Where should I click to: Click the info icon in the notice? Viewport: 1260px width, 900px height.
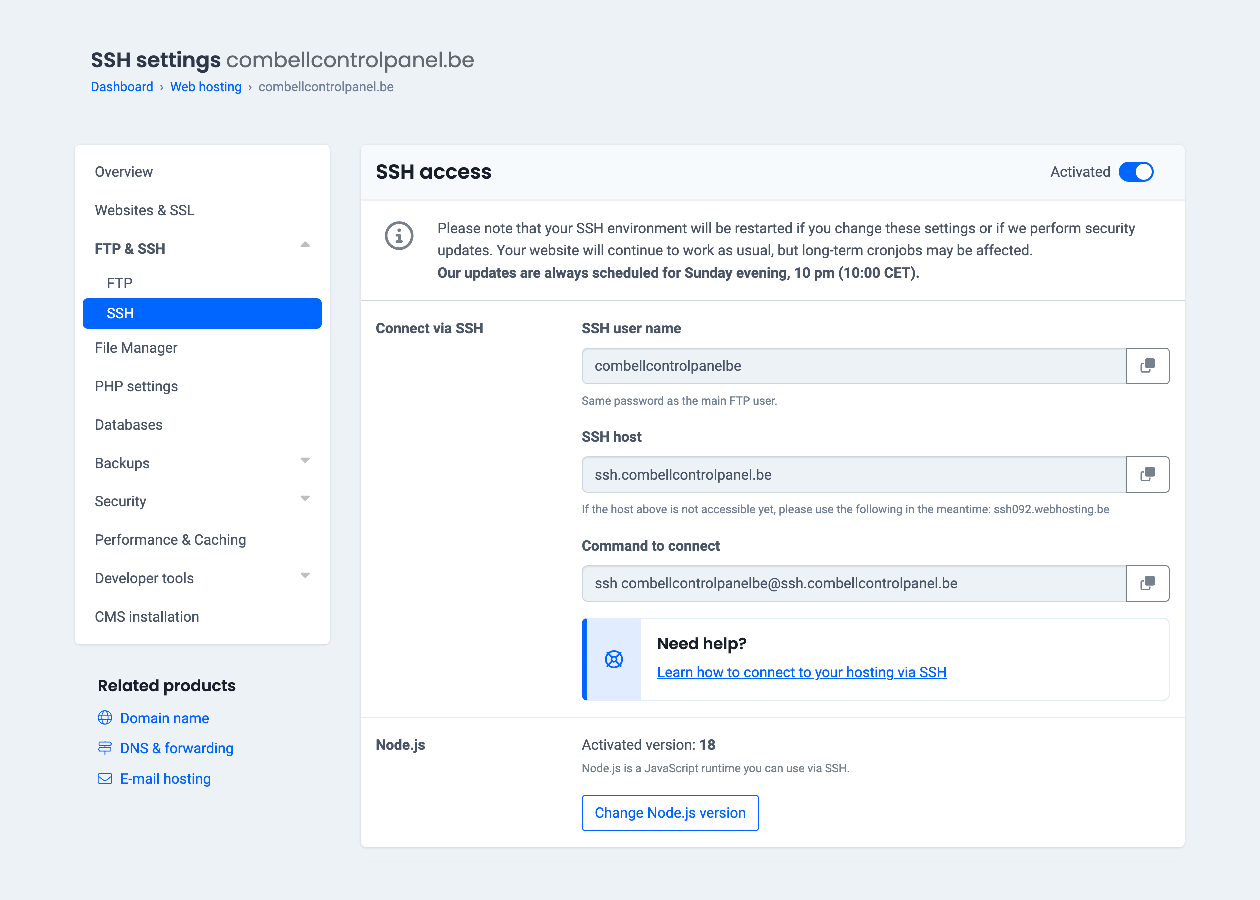click(x=399, y=236)
